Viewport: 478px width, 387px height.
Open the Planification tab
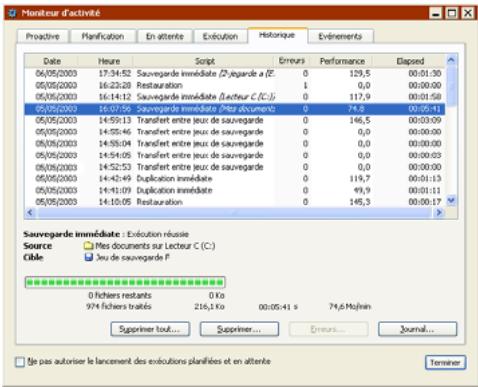[x=103, y=36]
